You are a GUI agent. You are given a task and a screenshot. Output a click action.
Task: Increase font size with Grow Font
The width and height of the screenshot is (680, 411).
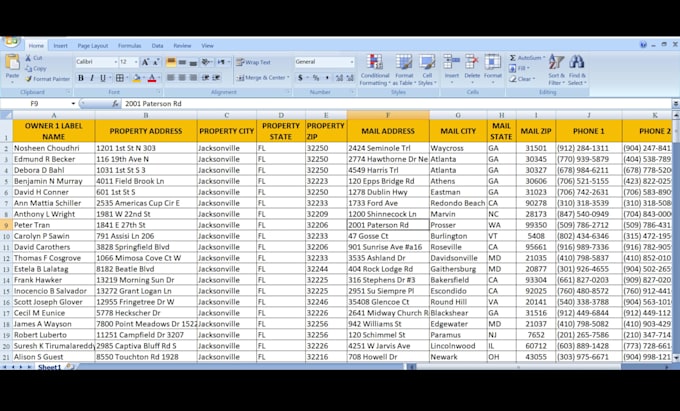(x=146, y=62)
